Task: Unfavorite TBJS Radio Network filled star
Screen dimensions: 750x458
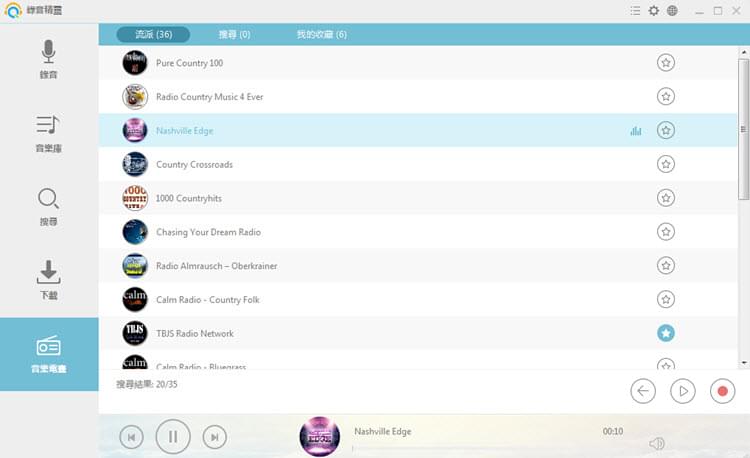Action: (x=665, y=333)
